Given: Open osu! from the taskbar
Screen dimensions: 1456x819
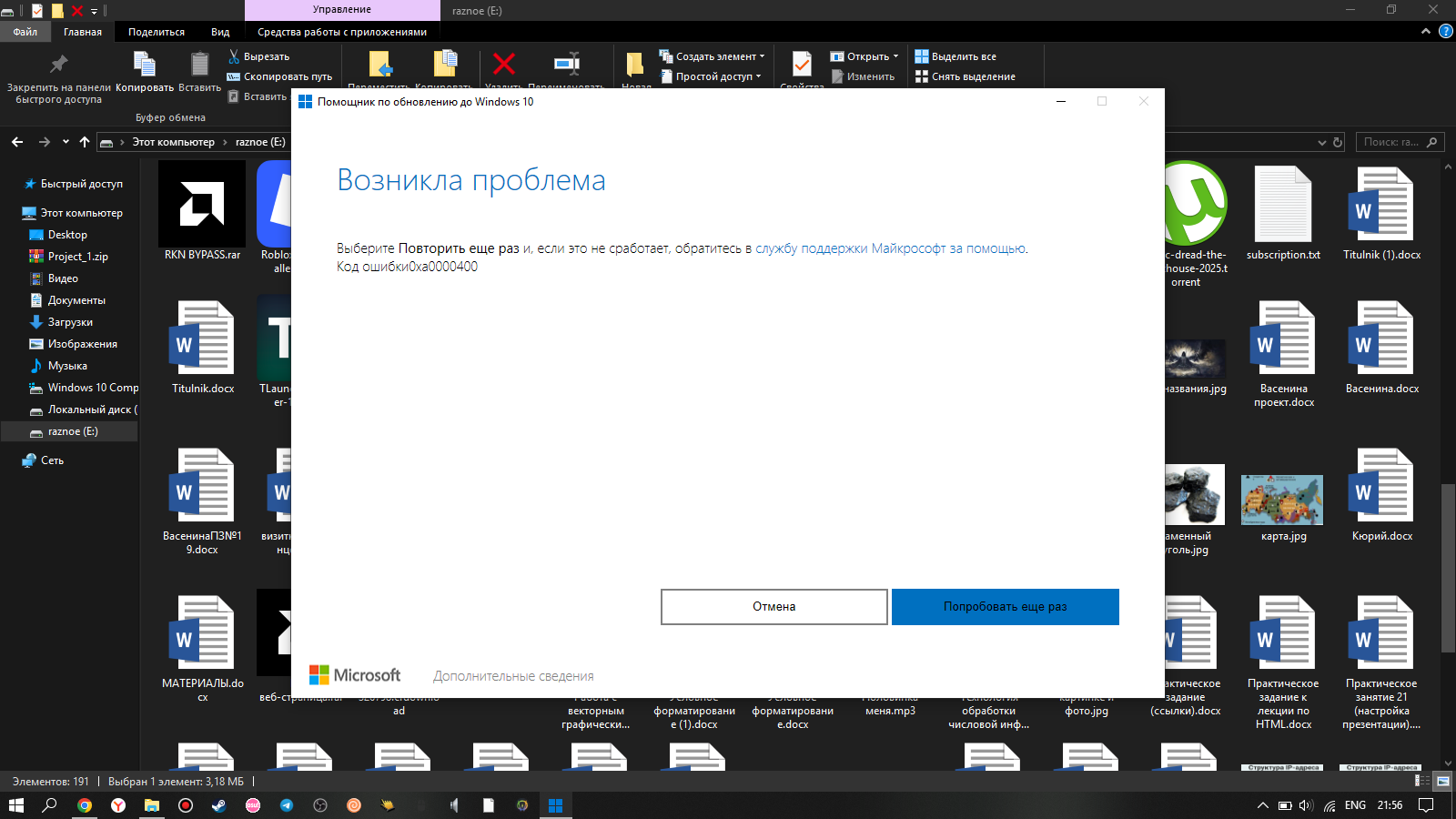Looking at the screenshot, I should [x=253, y=805].
